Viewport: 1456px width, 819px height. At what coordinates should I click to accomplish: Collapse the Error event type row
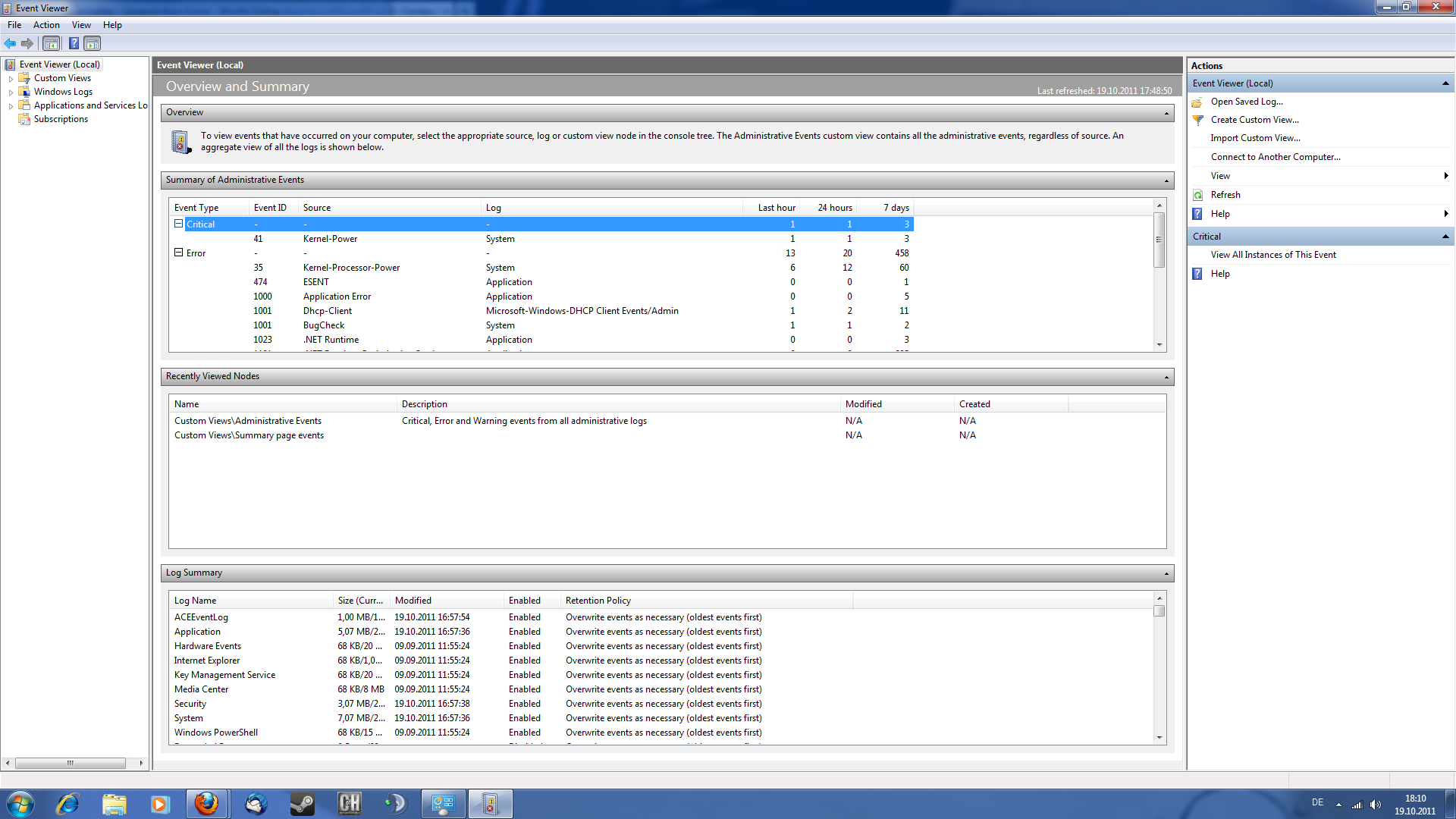point(179,253)
